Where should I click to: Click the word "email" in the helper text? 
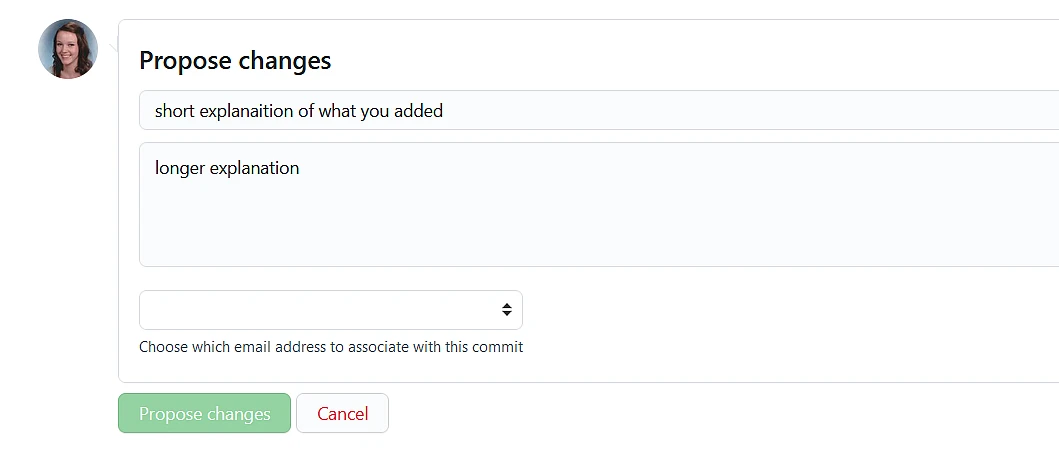click(253, 347)
